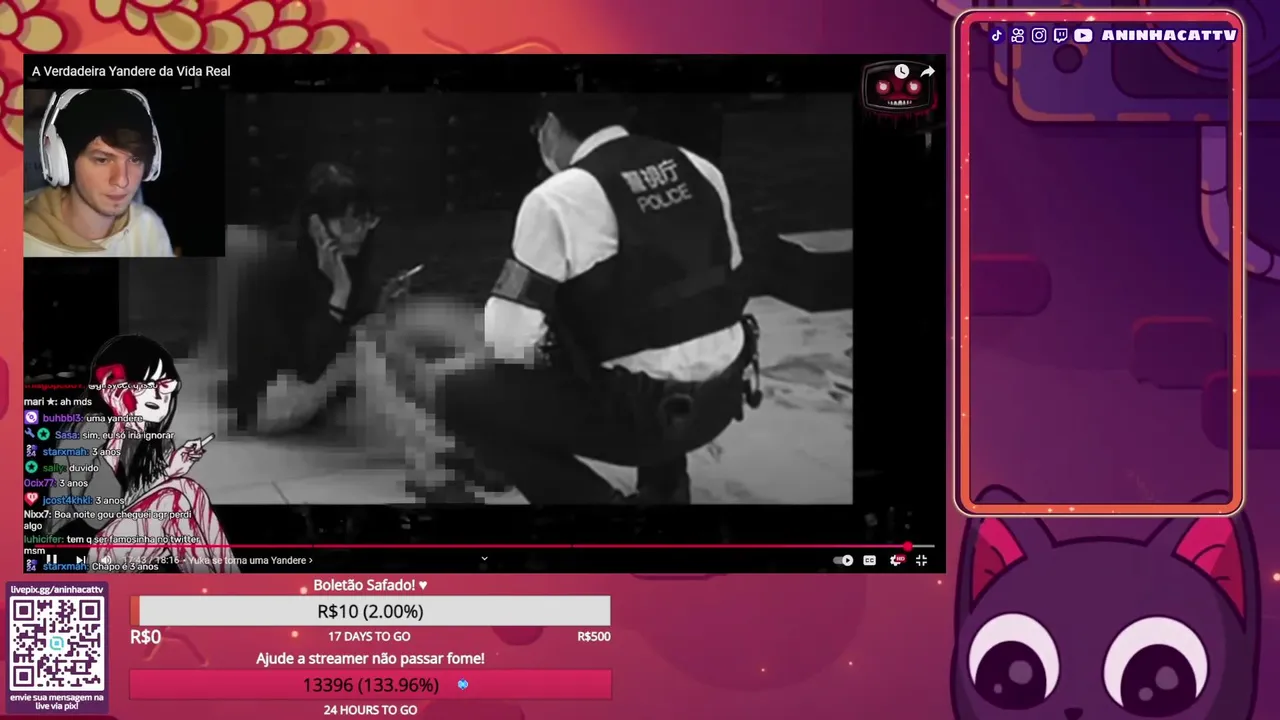Click the ANINHACATTV channel name
Screen dimensions: 1280x720
(1169, 35)
